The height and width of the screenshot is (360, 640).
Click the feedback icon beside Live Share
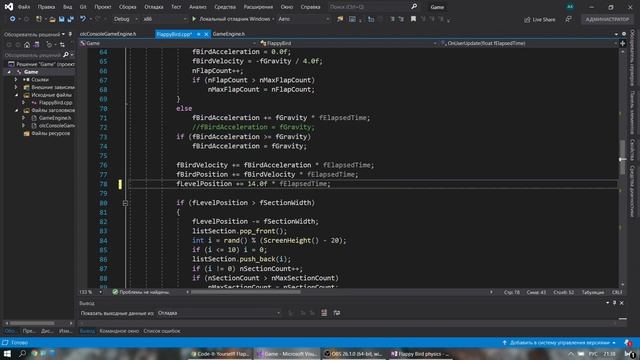(x=568, y=19)
